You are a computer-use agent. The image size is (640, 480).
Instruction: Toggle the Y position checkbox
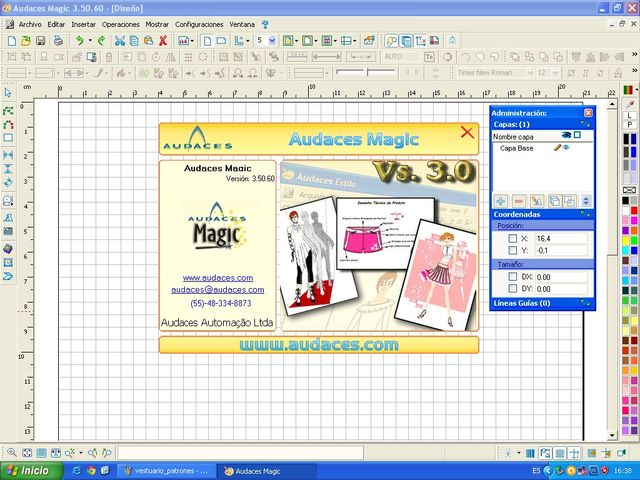pyautogui.click(x=513, y=250)
